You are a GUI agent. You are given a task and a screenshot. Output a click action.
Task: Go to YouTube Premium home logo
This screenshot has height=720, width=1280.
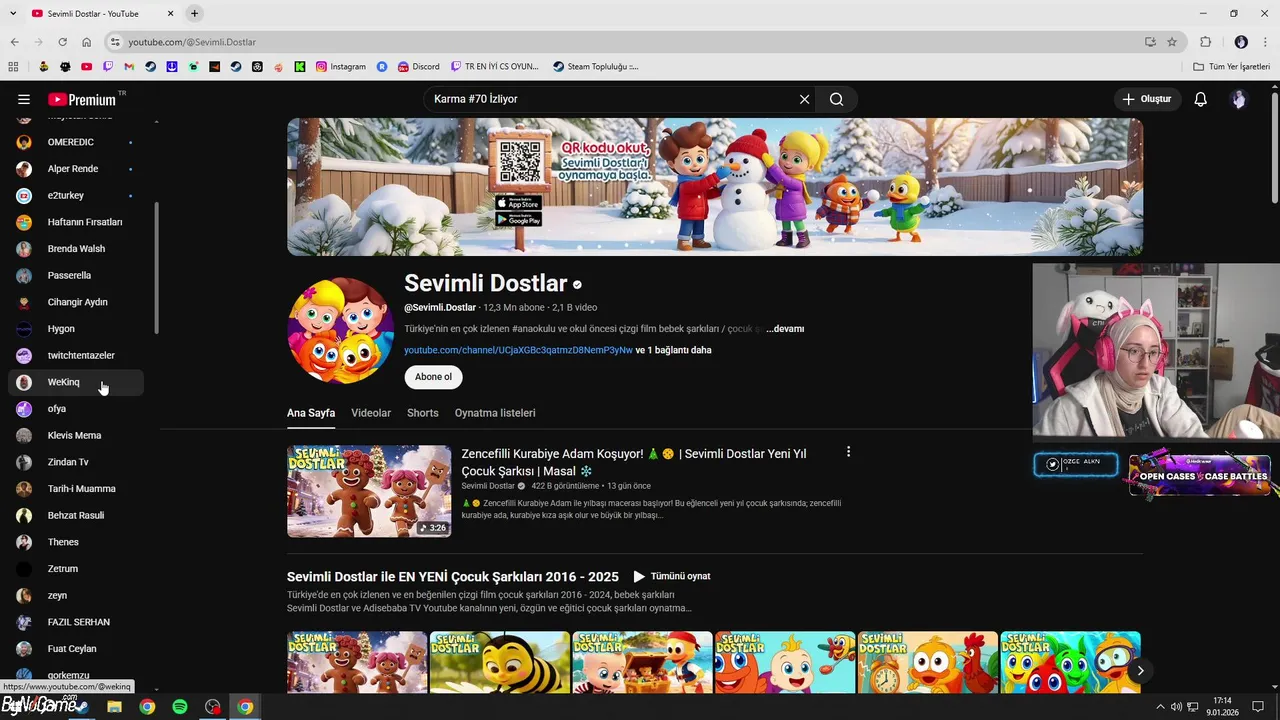[83, 99]
